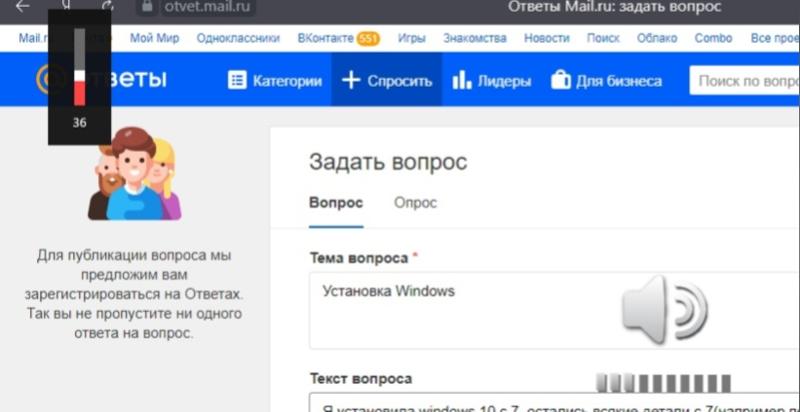
Task: Open the Combo link
Action: coord(713,38)
